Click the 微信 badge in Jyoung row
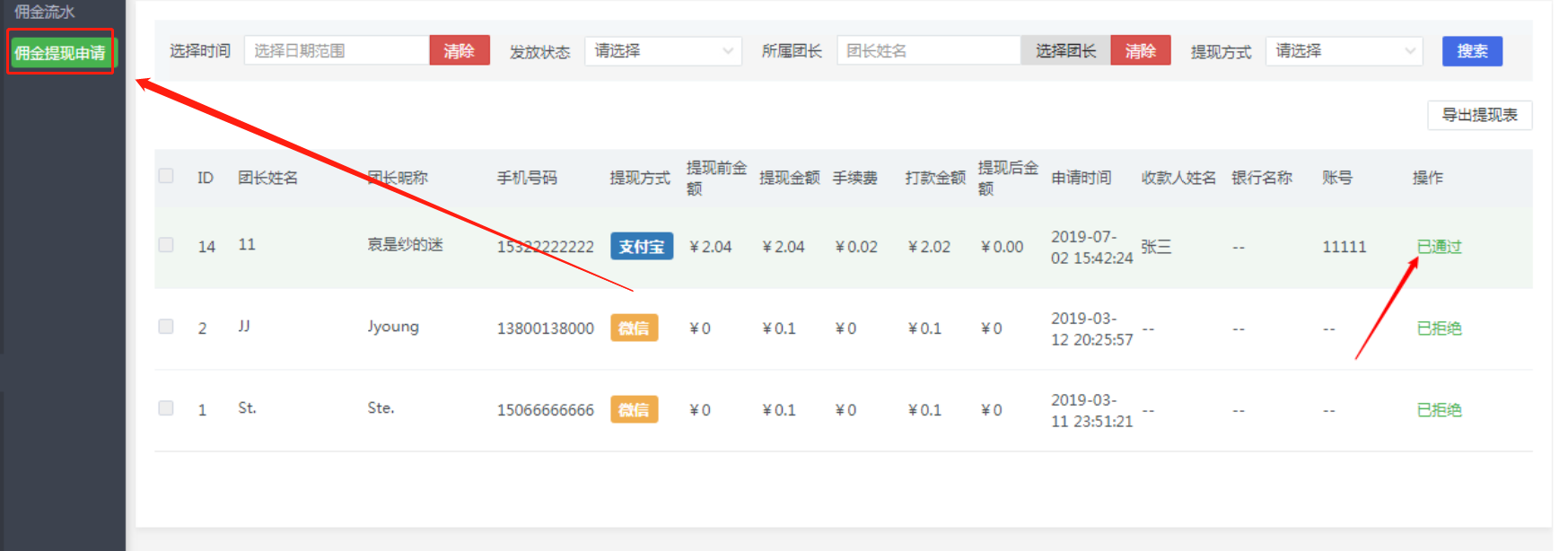This screenshot has width=1568, height=551. (634, 328)
